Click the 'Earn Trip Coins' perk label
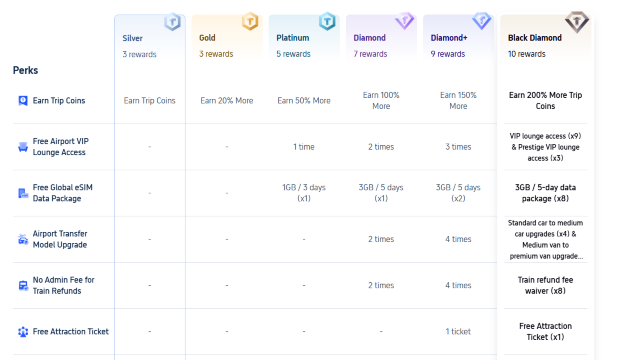The width and height of the screenshot is (621, 360). [59, 101]
